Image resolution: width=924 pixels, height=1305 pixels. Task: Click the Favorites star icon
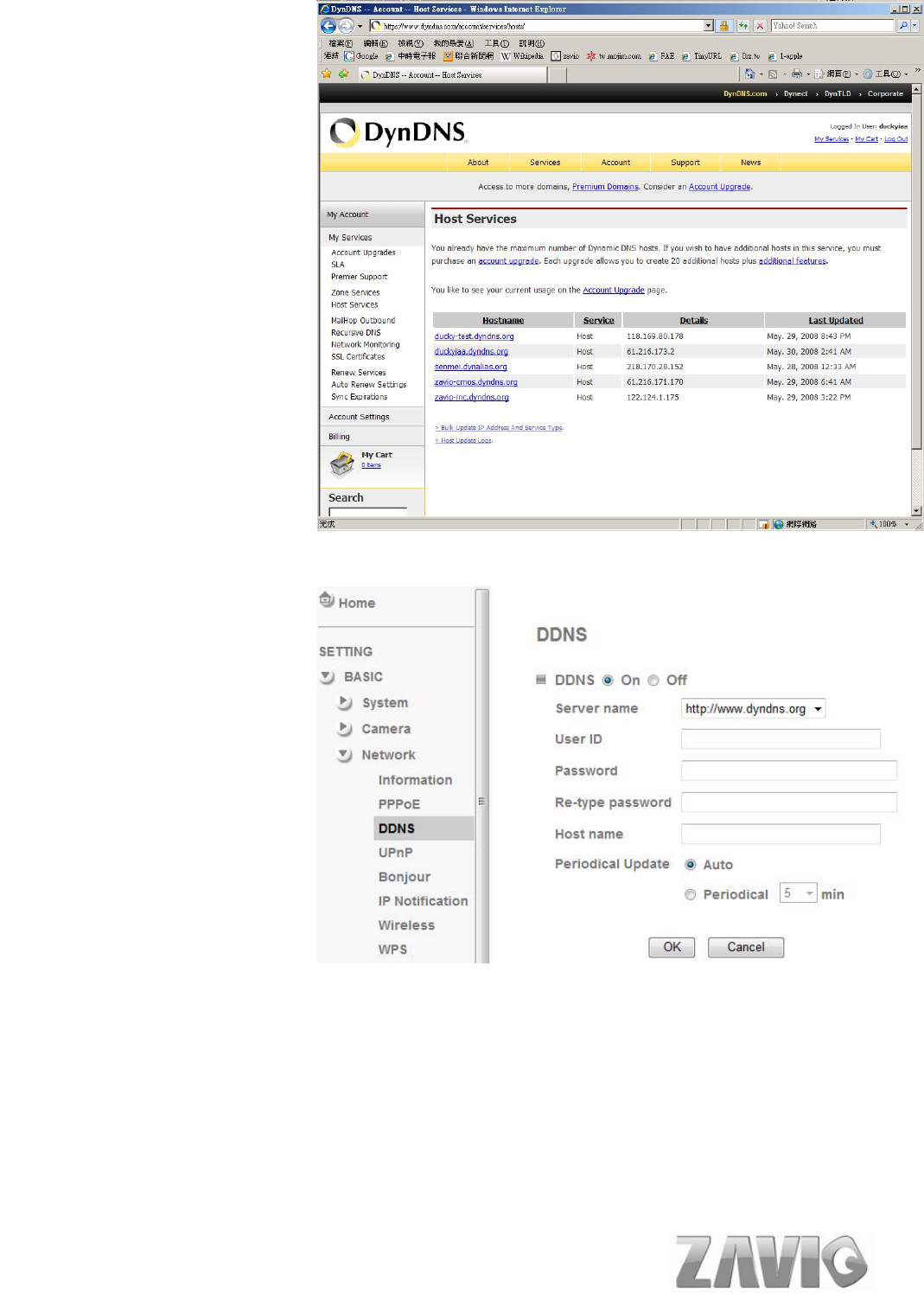[327, 74]
